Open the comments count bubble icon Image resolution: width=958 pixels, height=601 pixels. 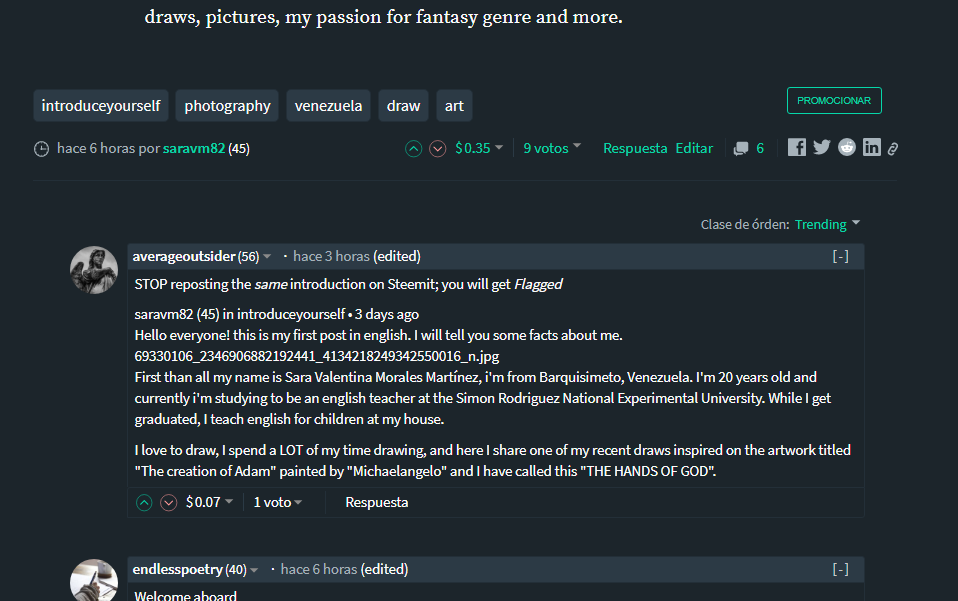click(741, 149)
